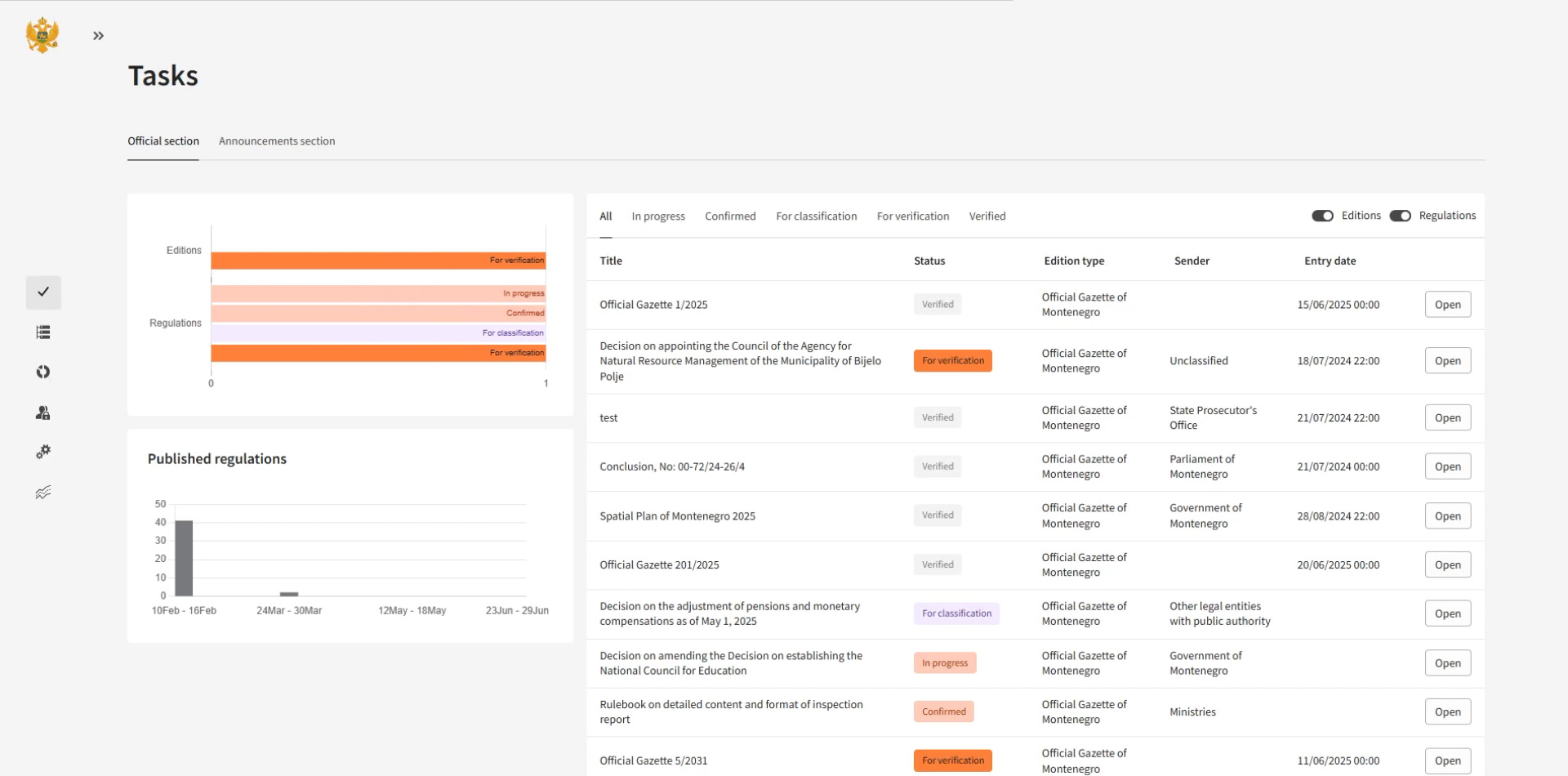Expand the sidebar with double-chevron arrow

(98, 36)
